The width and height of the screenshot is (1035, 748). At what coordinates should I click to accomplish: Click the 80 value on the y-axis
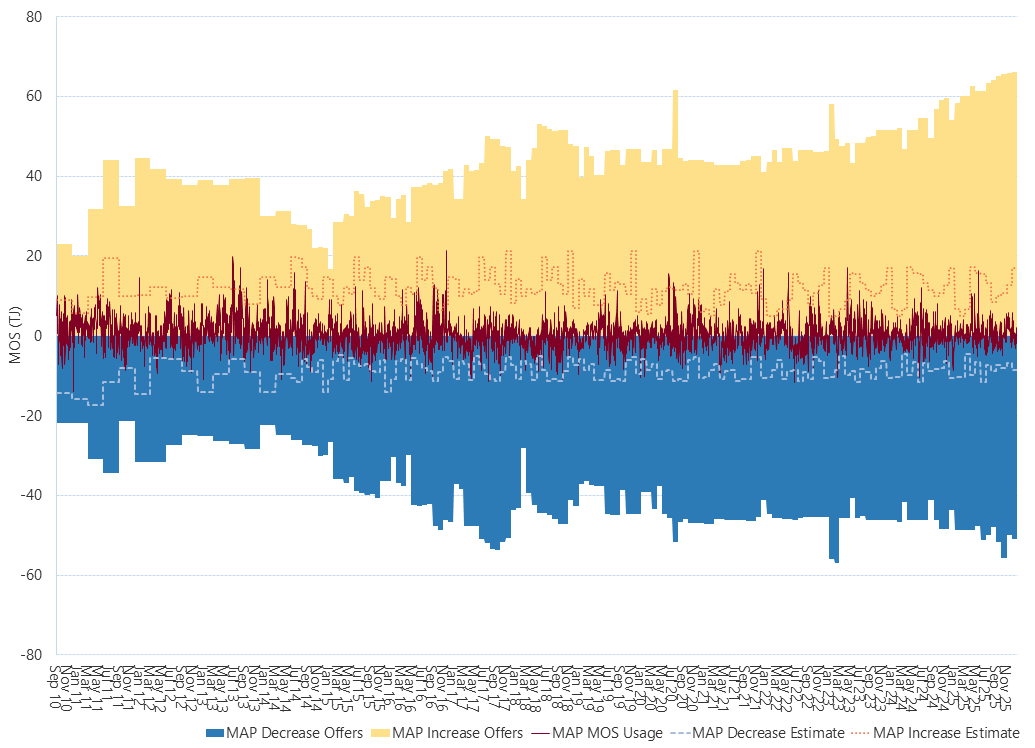pos(36,14)
